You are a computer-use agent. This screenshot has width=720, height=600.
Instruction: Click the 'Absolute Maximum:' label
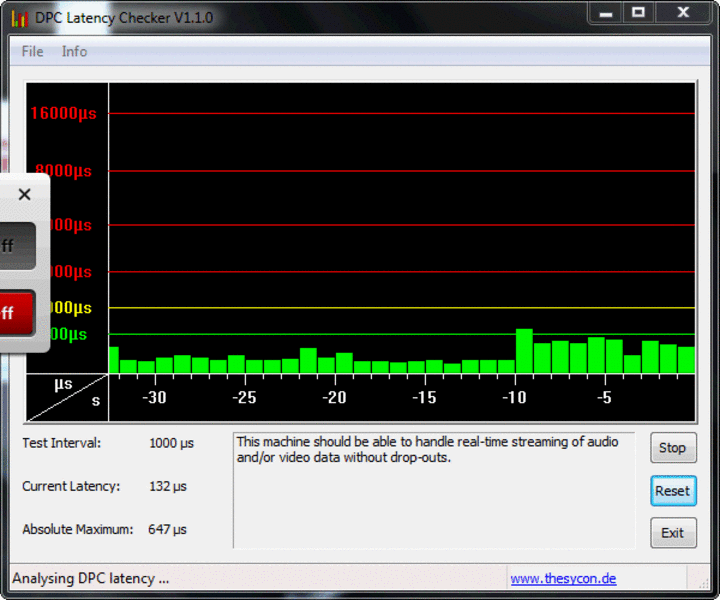pos(78,529)
